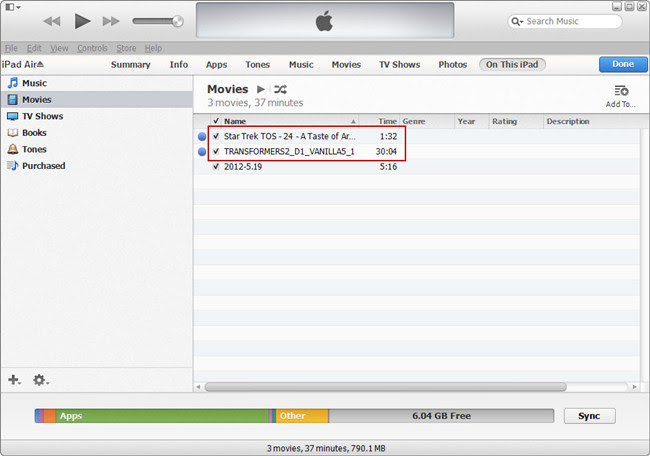The height and width of the screenshot is (456, 650).
Task: Sort by the Genre column header
Action: coord(427,121)
